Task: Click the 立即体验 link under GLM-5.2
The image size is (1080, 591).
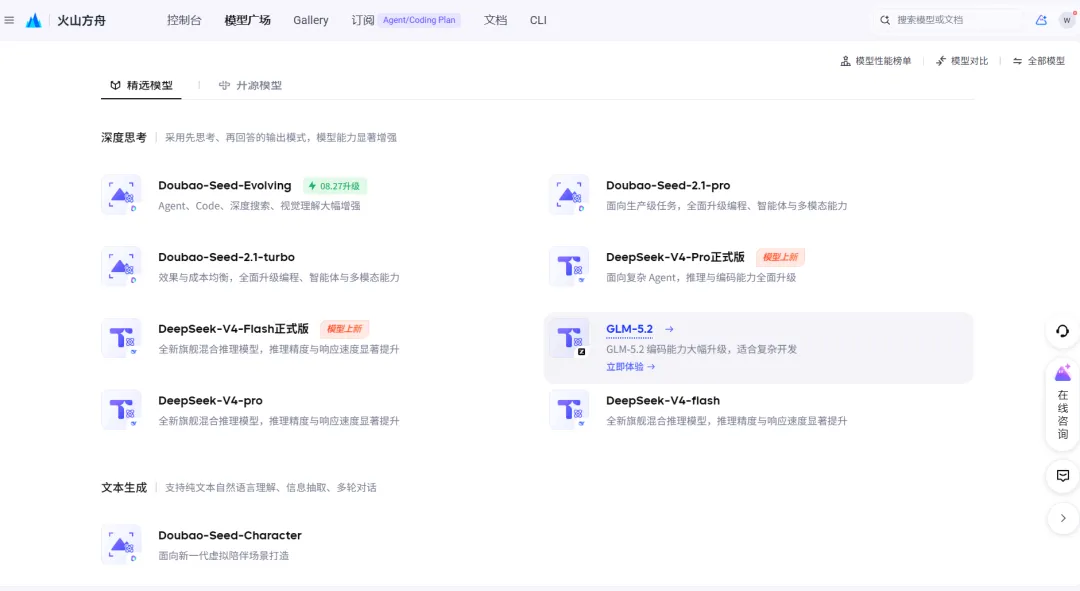Action: click(630, 367)
